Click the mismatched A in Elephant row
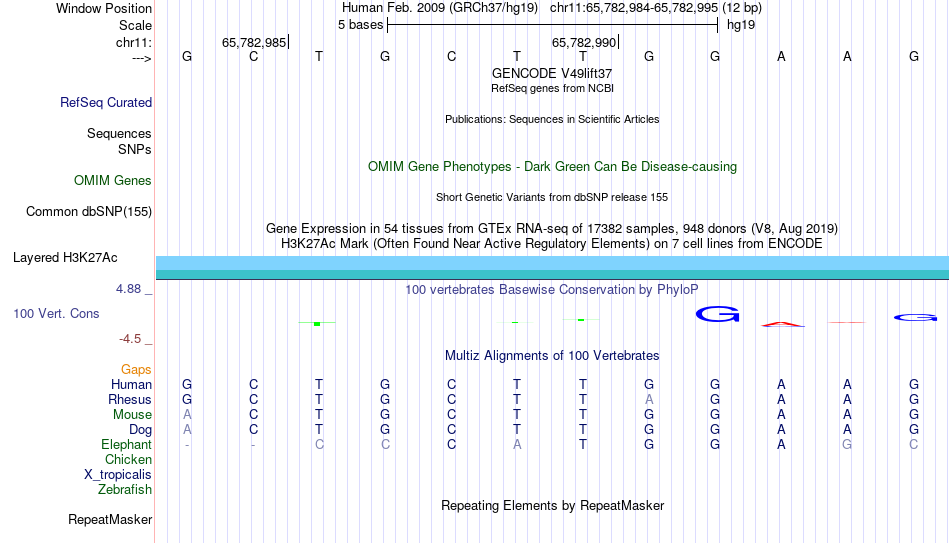This screenshot has width=950, height=543. pos(517,445)
